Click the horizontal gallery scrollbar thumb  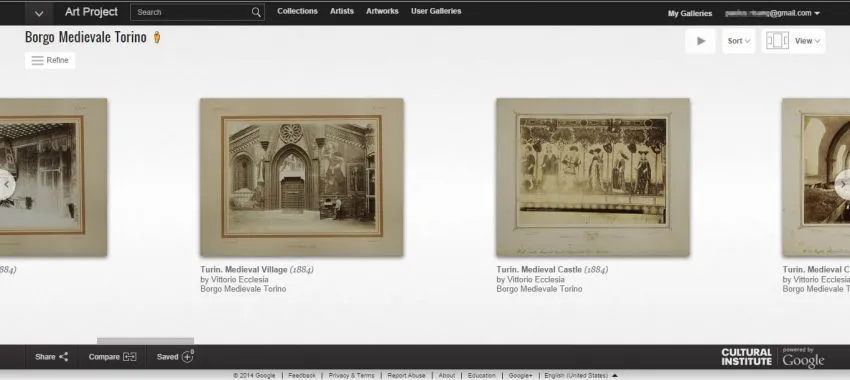point(145,341)
